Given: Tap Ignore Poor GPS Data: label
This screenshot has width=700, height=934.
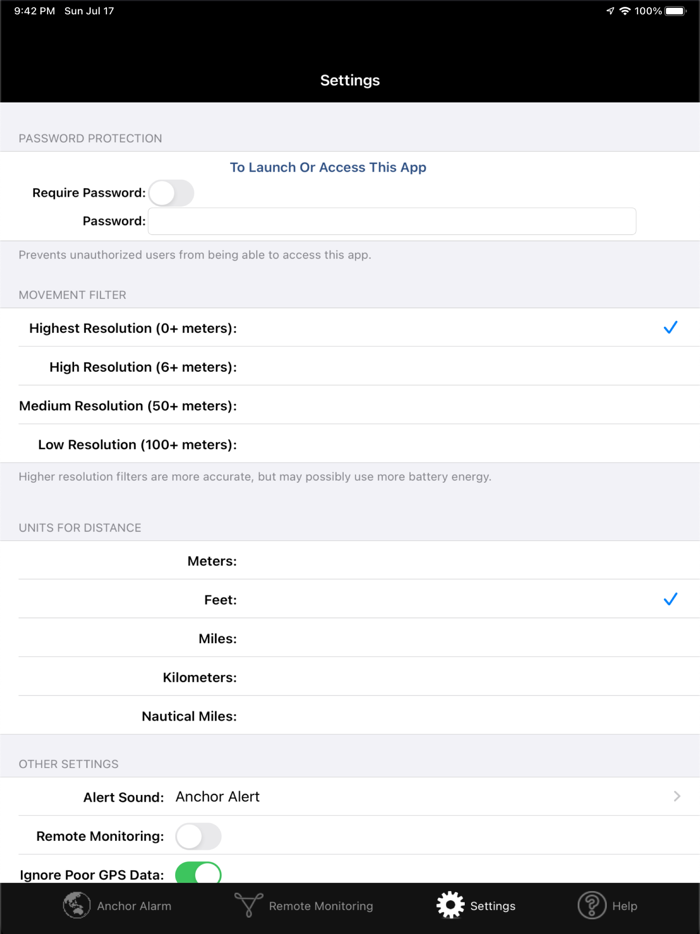Looking at the screenshot, I should point(92,874).
